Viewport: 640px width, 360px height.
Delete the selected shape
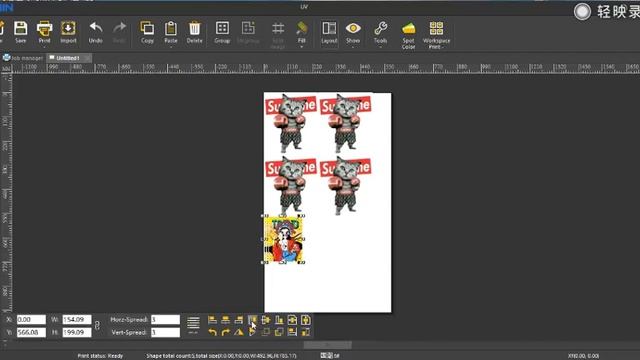tap(194, 32)
